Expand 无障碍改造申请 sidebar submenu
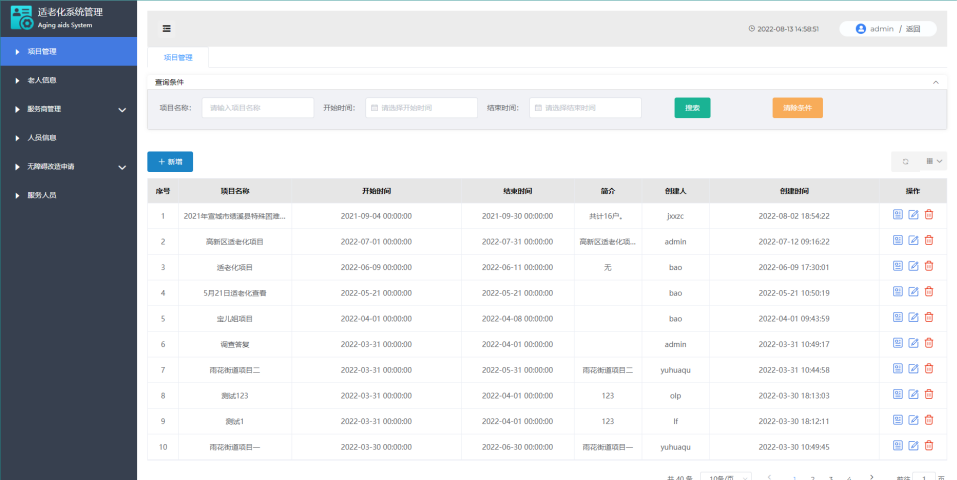 [x=122, y=167]
